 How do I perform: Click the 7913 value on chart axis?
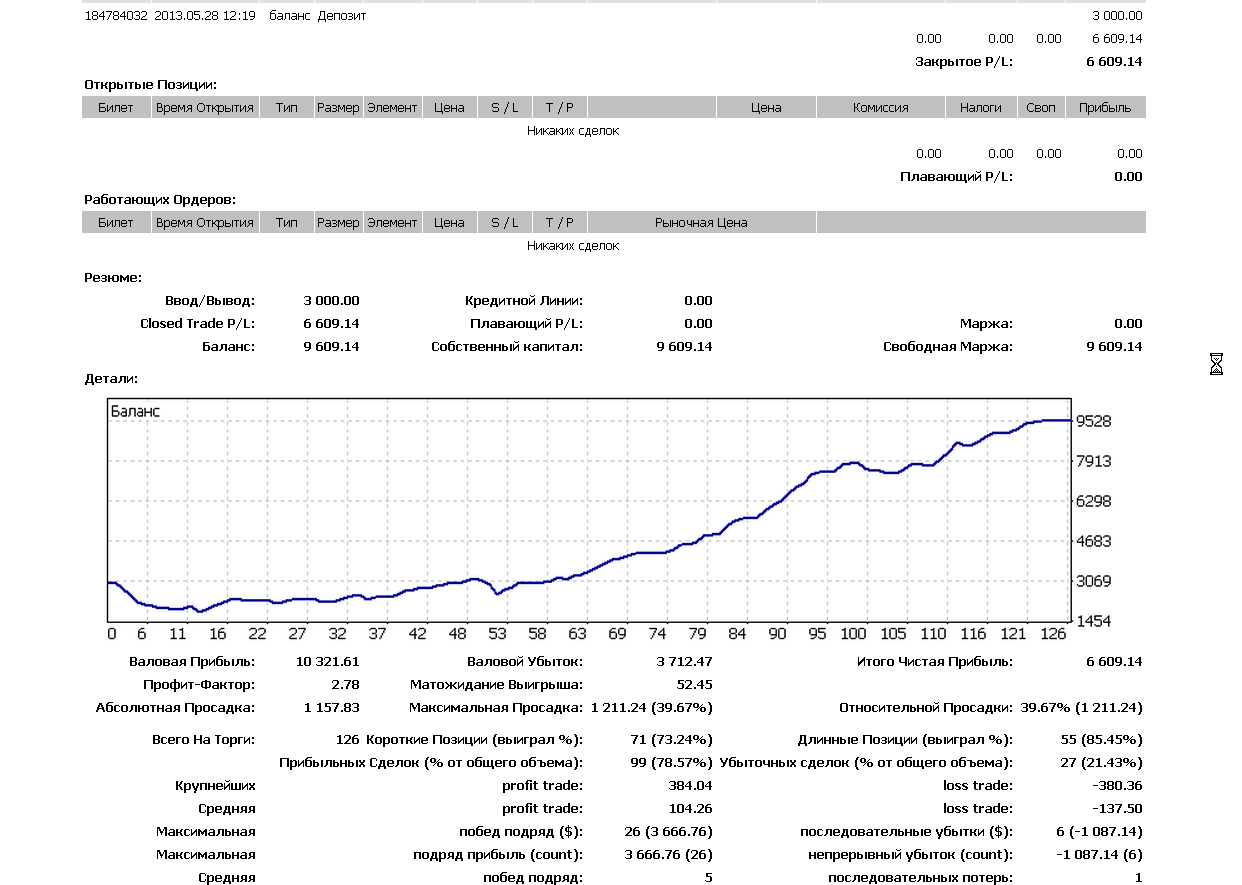[1093, 461]
